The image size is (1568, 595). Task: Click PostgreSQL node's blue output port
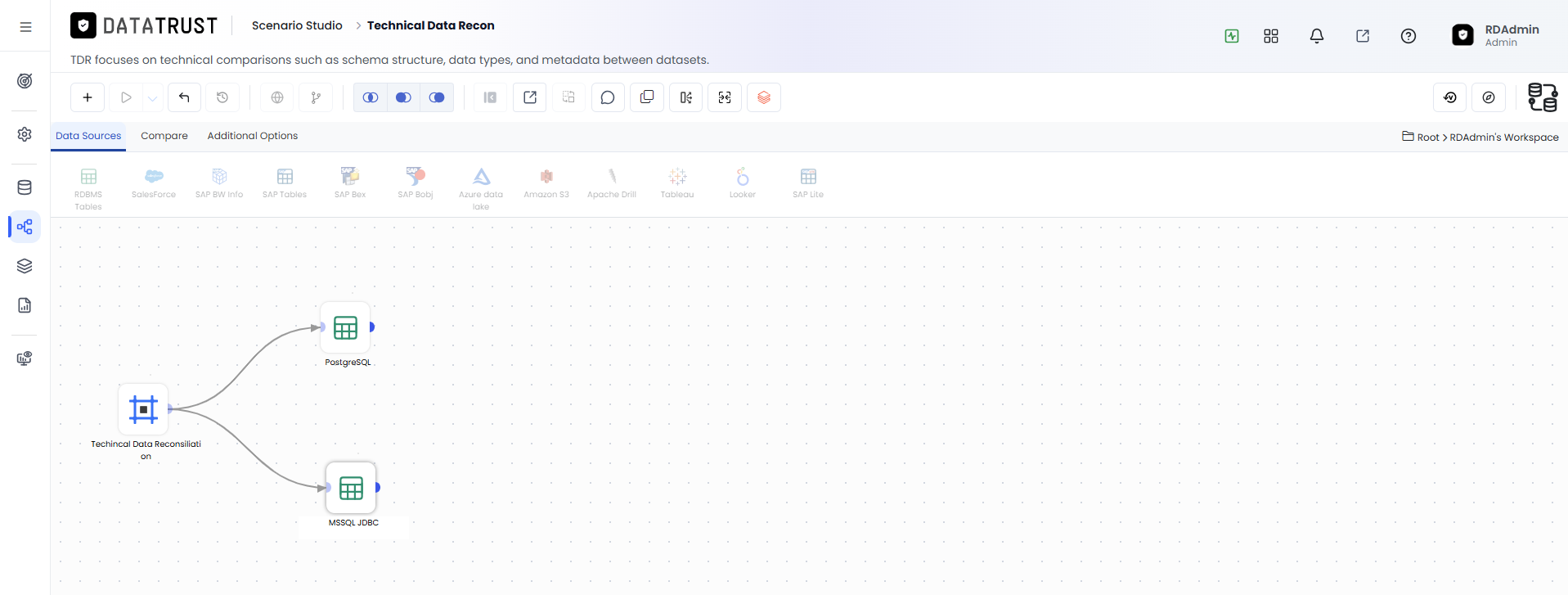[x=372, y=327]
